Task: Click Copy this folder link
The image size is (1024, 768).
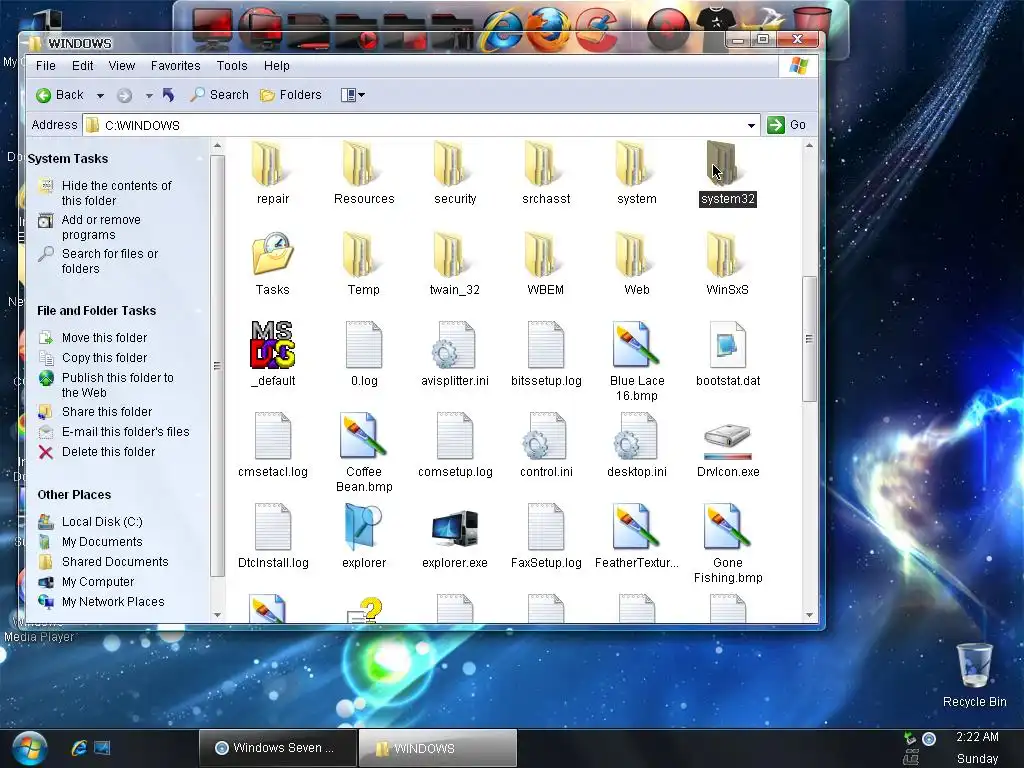Action: coord(104,358)
